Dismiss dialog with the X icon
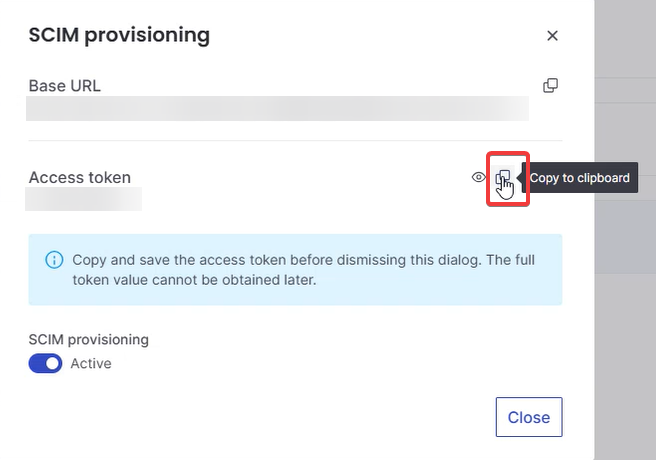This screenshot has width=656, height=460. 552,36
